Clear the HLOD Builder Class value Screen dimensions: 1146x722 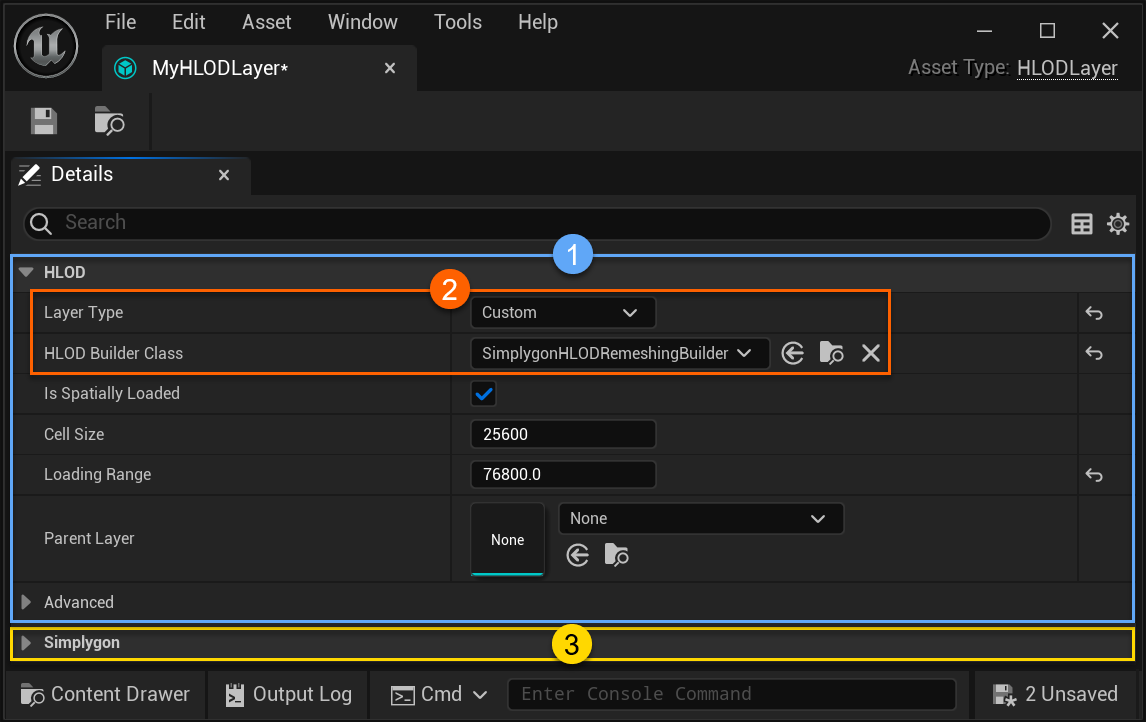tap(871, 353)
